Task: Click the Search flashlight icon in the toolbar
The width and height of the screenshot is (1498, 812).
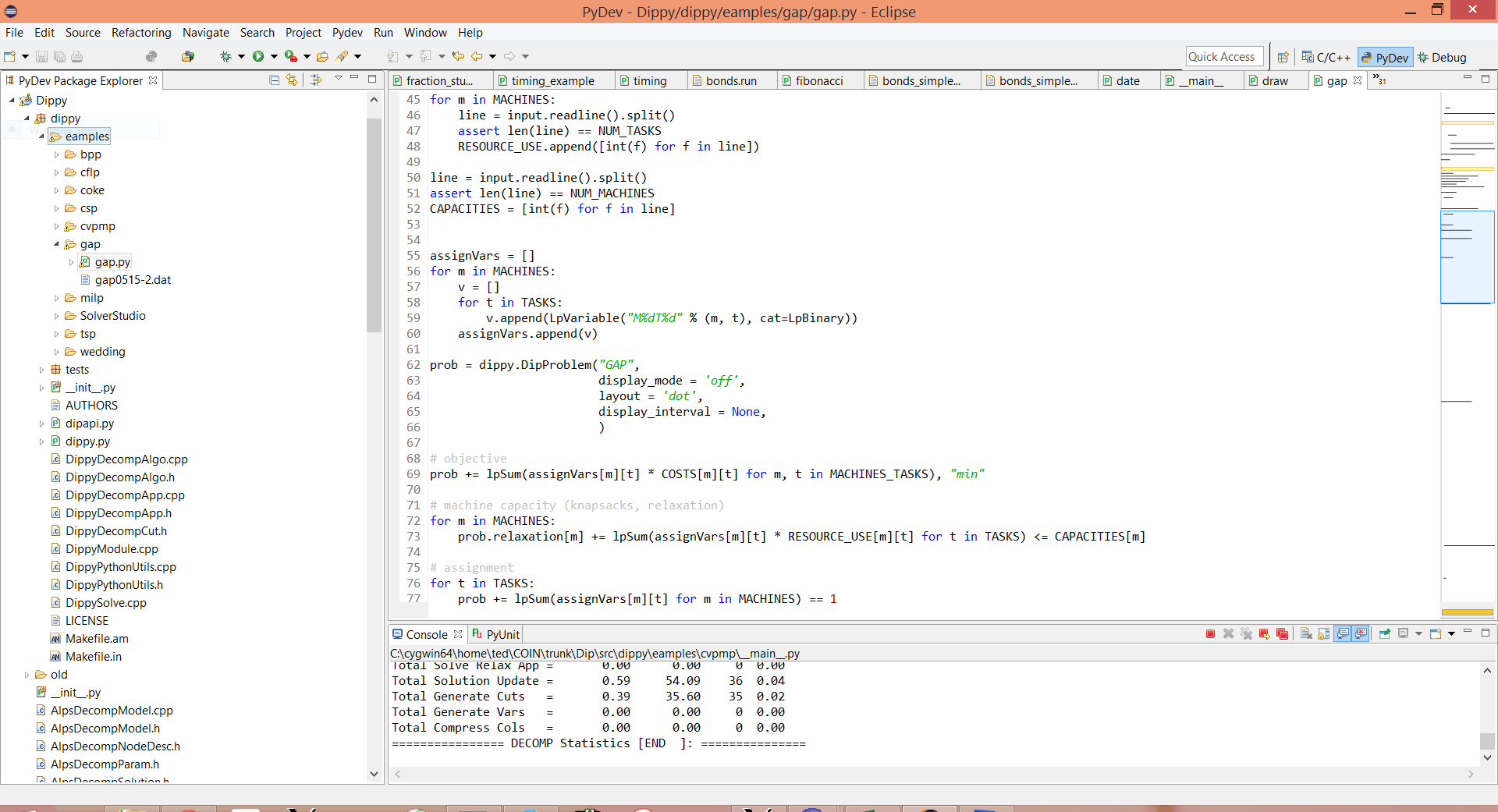Action: [342, 56]
